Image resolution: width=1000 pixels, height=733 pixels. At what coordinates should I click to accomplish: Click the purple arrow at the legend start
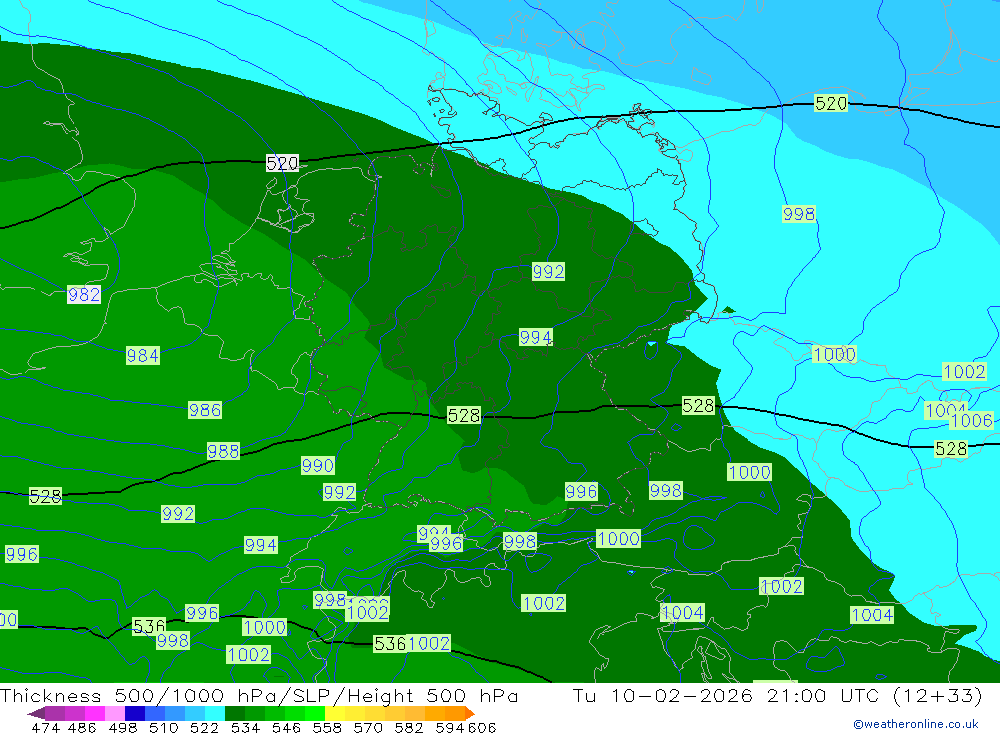click(36, 713)
